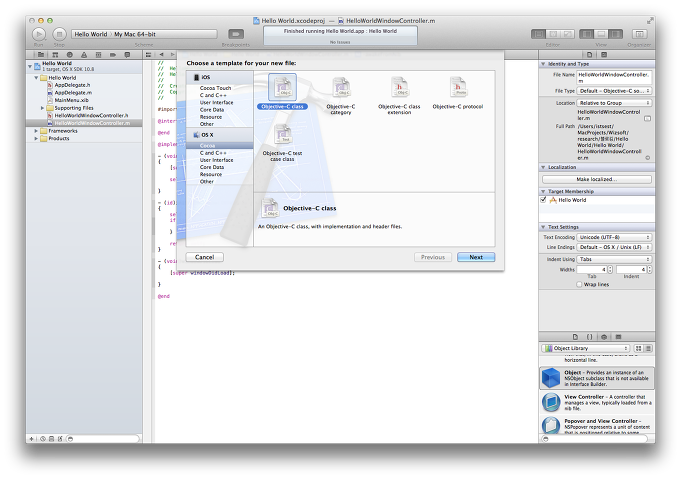Select Cocoa Touch under iOS
This screenshot has height=479, width=681.
215,88
